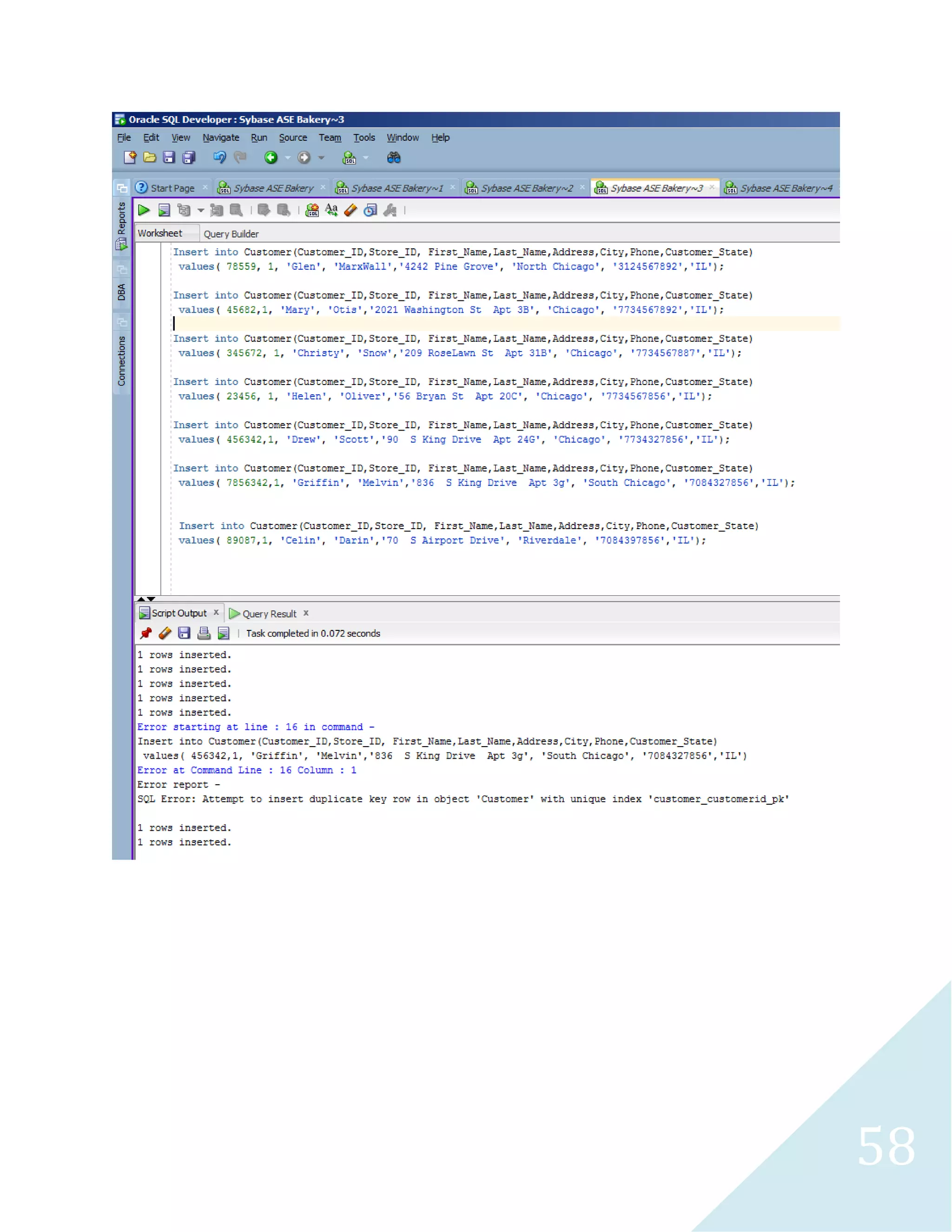952x1232 pixels.
Task: Expand the Explain Plan dropdown arrow
Action: click(x=200, y=211)
